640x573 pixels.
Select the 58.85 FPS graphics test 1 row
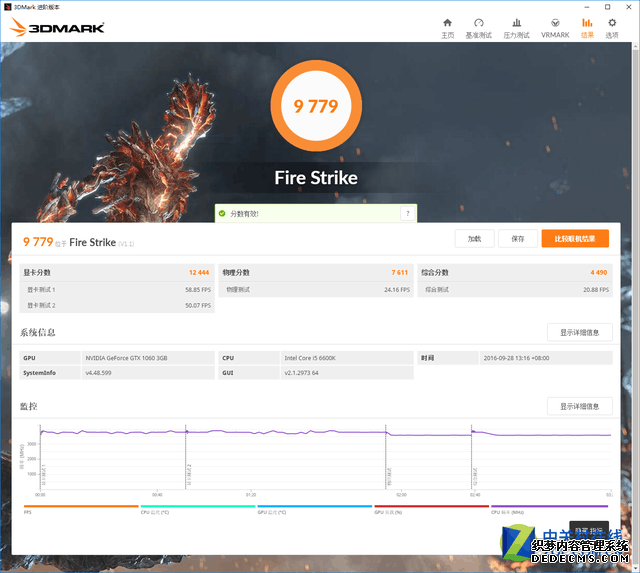pos(117,290)
